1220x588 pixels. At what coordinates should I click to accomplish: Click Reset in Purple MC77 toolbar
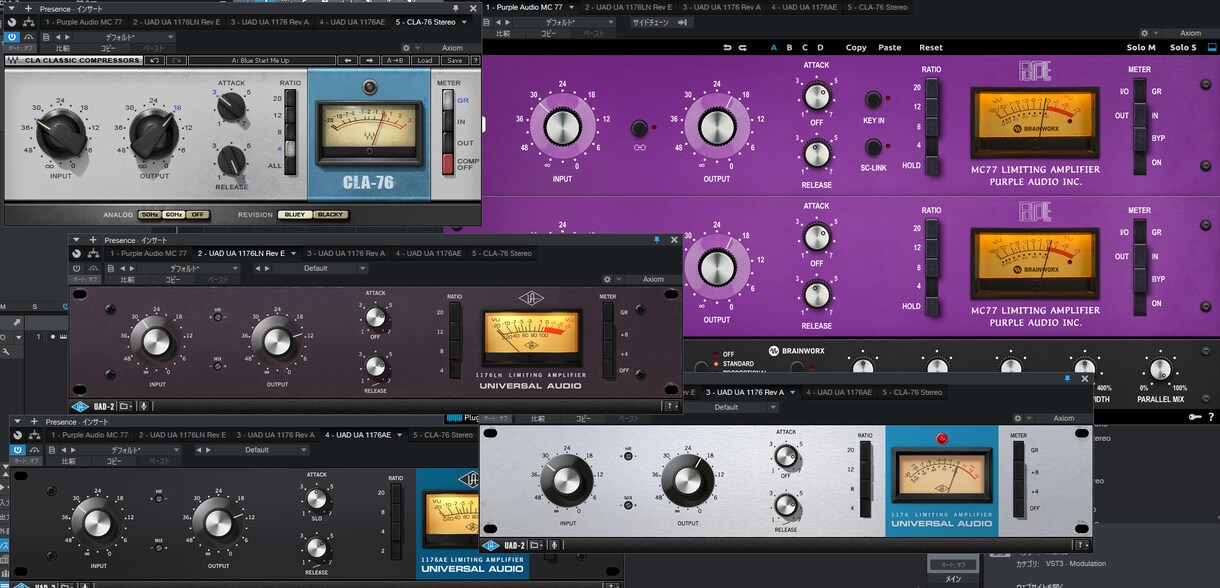[x=931, y=47]
